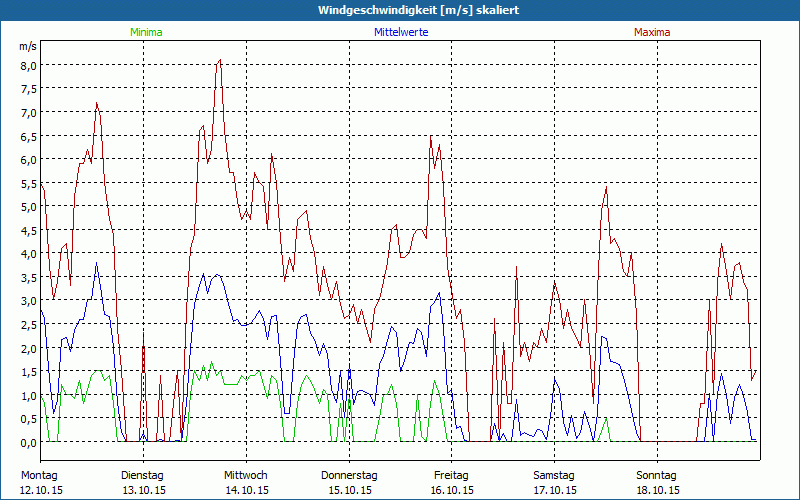Select the blue 'Mittelwerte' legend label
Image resolution: width=800 pixels, height=500 pixels.
pos(401,32)
